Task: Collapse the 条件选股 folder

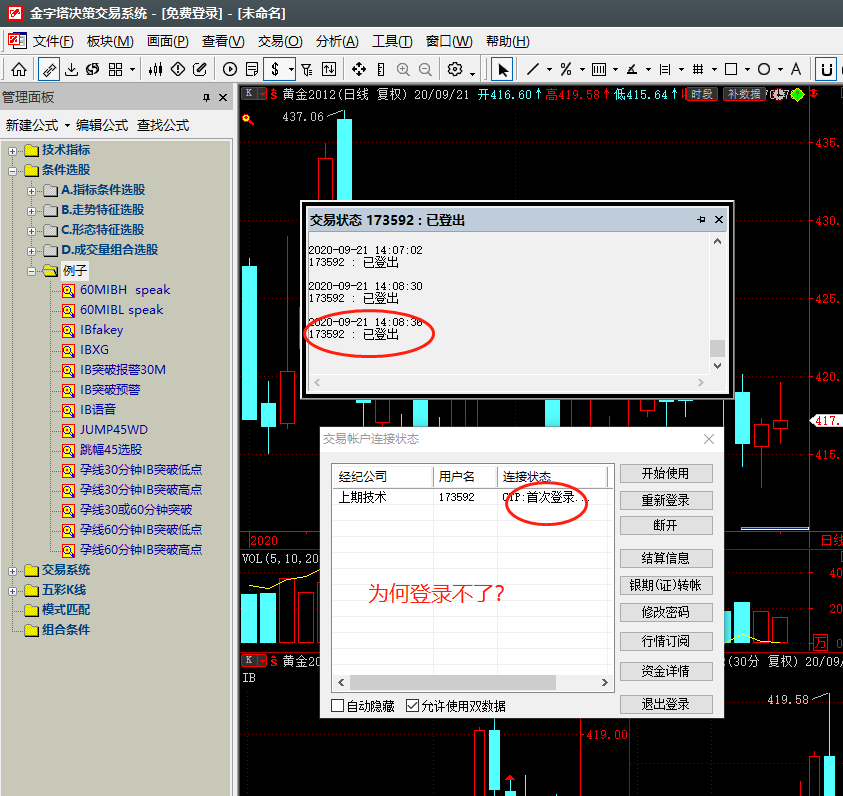Action: point(13,170)
